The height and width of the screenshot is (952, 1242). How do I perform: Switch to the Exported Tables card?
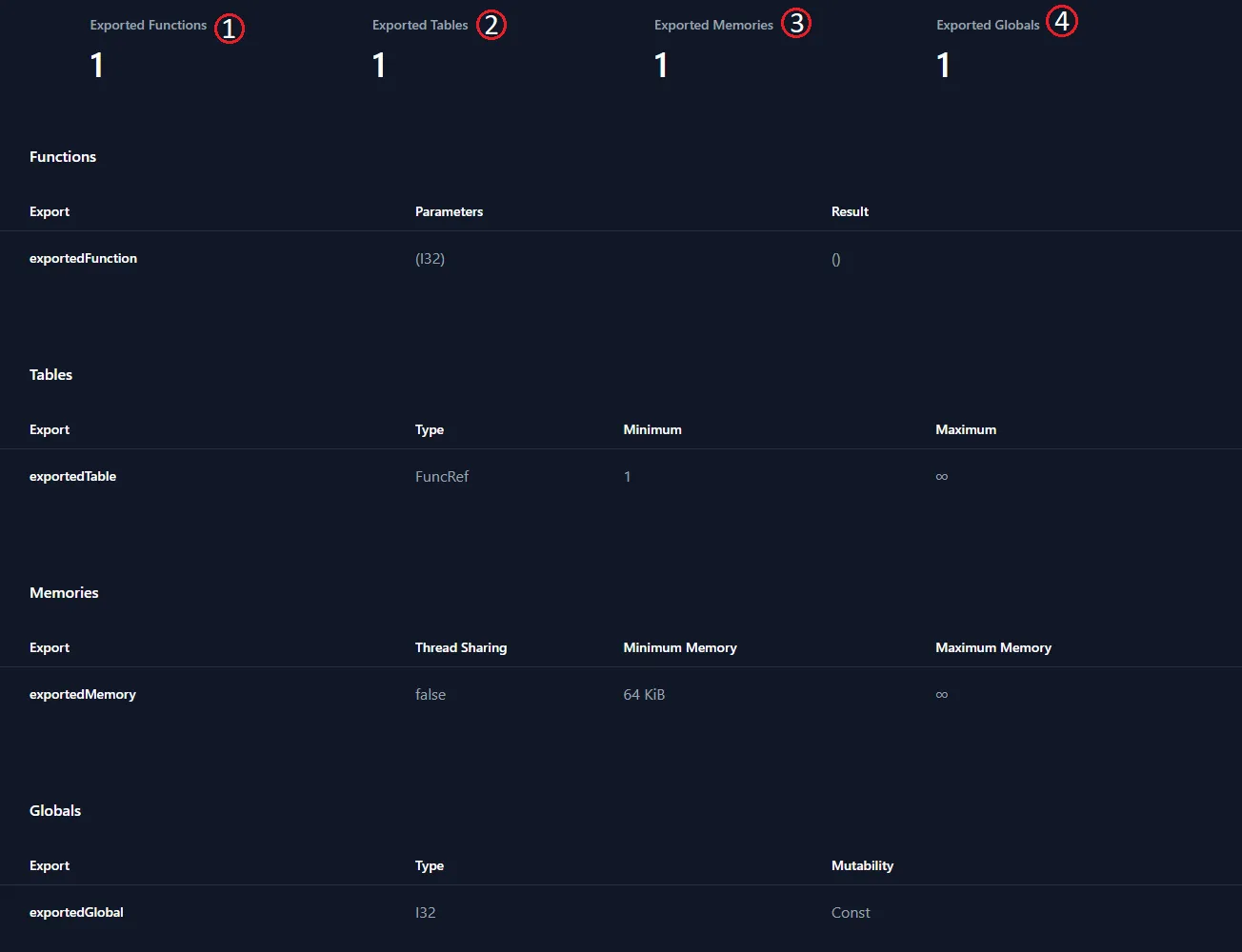pyautogui.click(x=419, y=24)
